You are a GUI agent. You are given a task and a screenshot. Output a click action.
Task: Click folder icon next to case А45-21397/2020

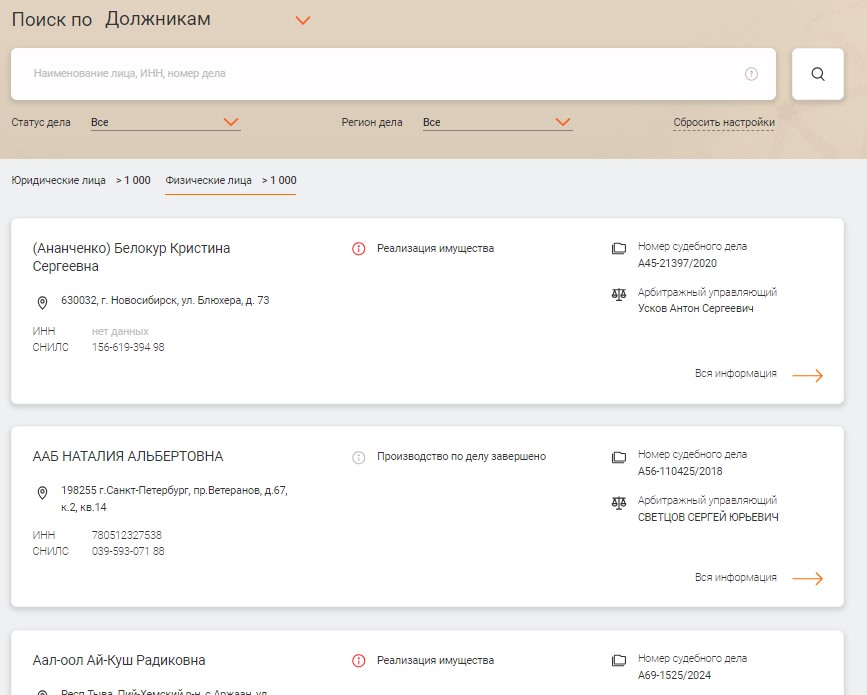pyautogui.click(x=619, y=248)
